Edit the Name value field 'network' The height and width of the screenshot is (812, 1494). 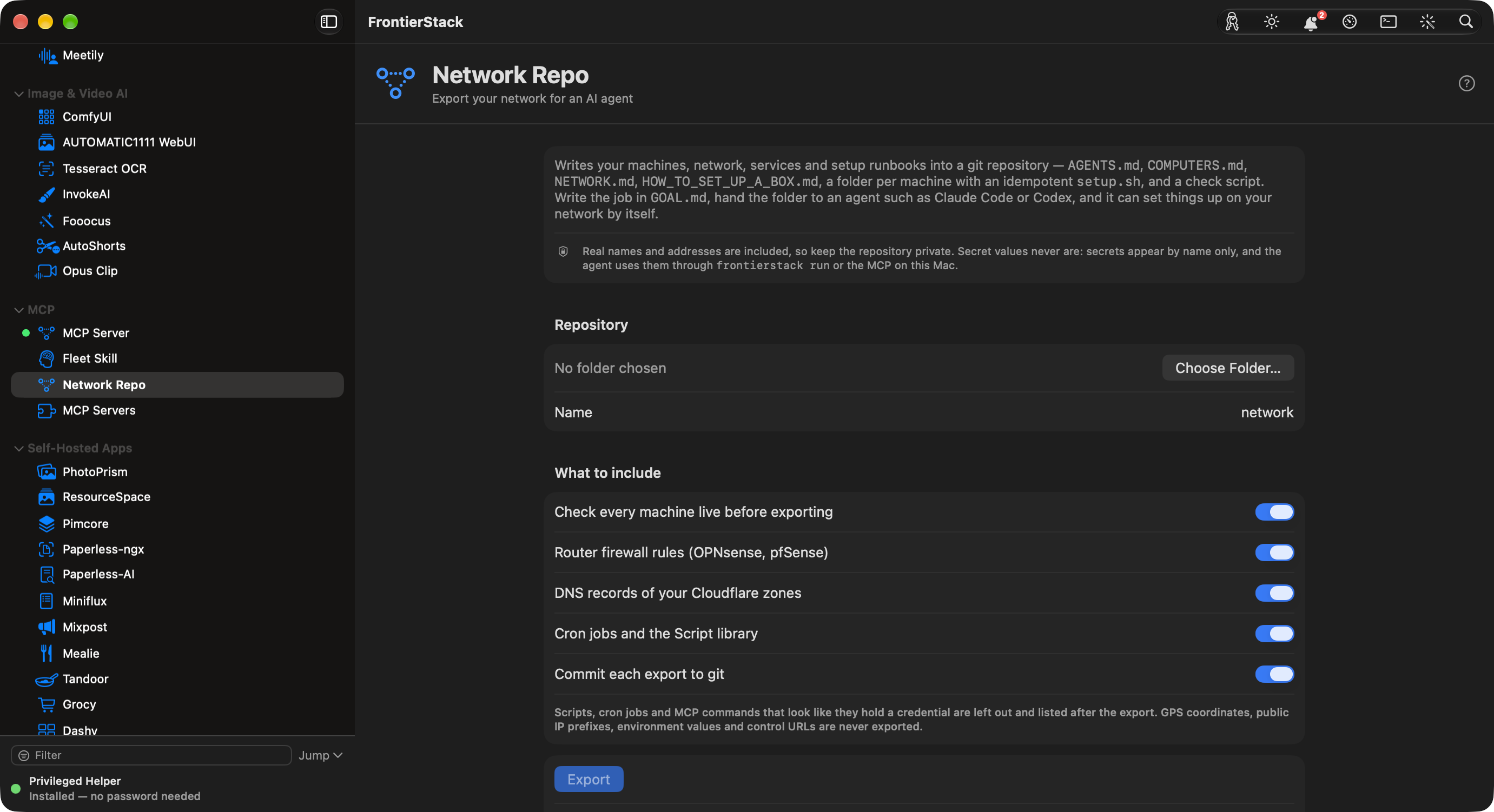[1267, 412]
